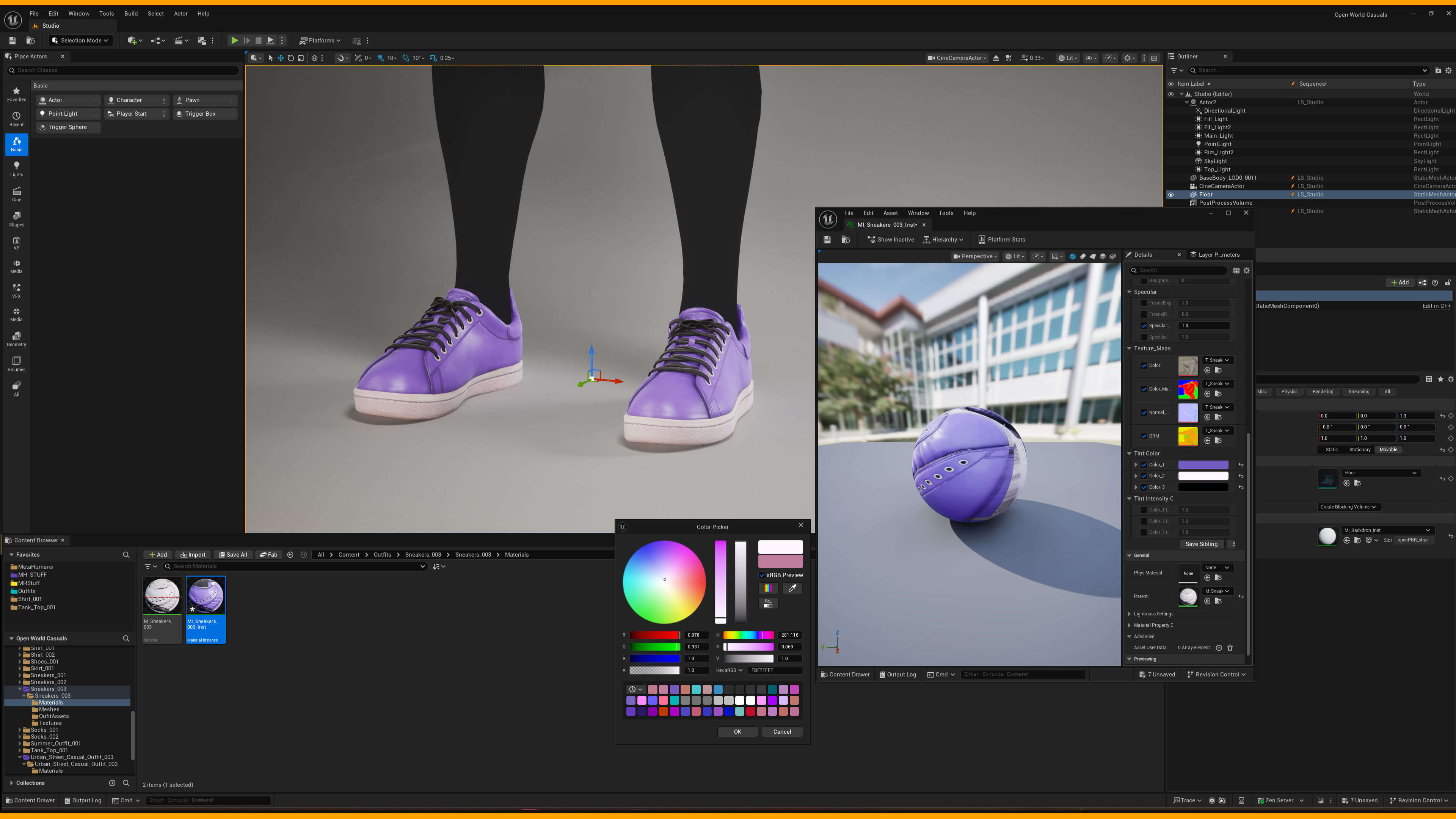1456x819 pixels.
Task: Open Volumes category in Place Actors sidebar
Action: [x=16, y=364]
